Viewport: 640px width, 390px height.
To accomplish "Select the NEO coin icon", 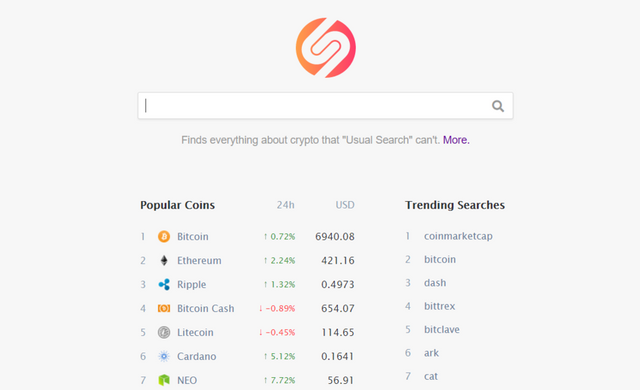I will pyautogui.click(x=164, y=380).
